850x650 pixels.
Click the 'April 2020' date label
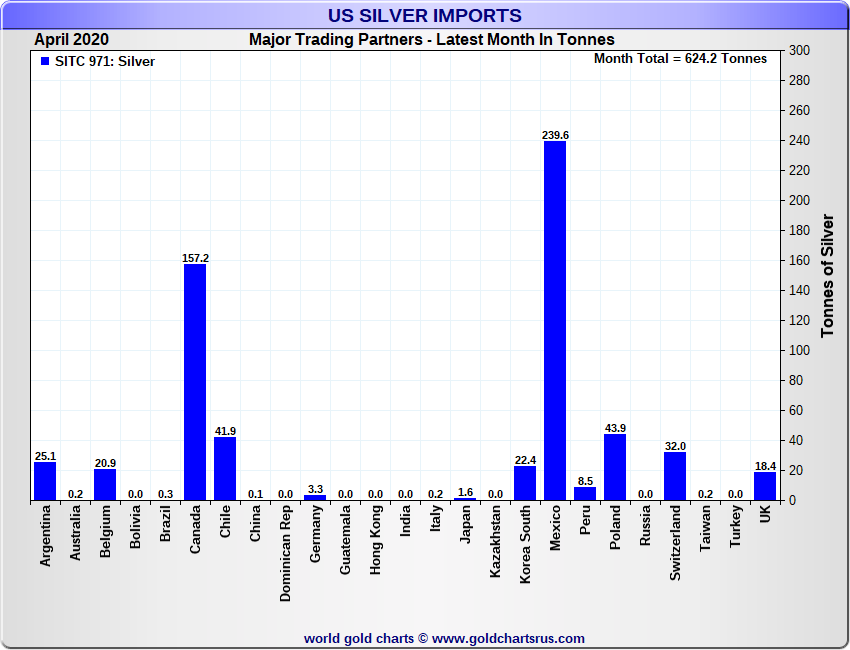point(72,40)
